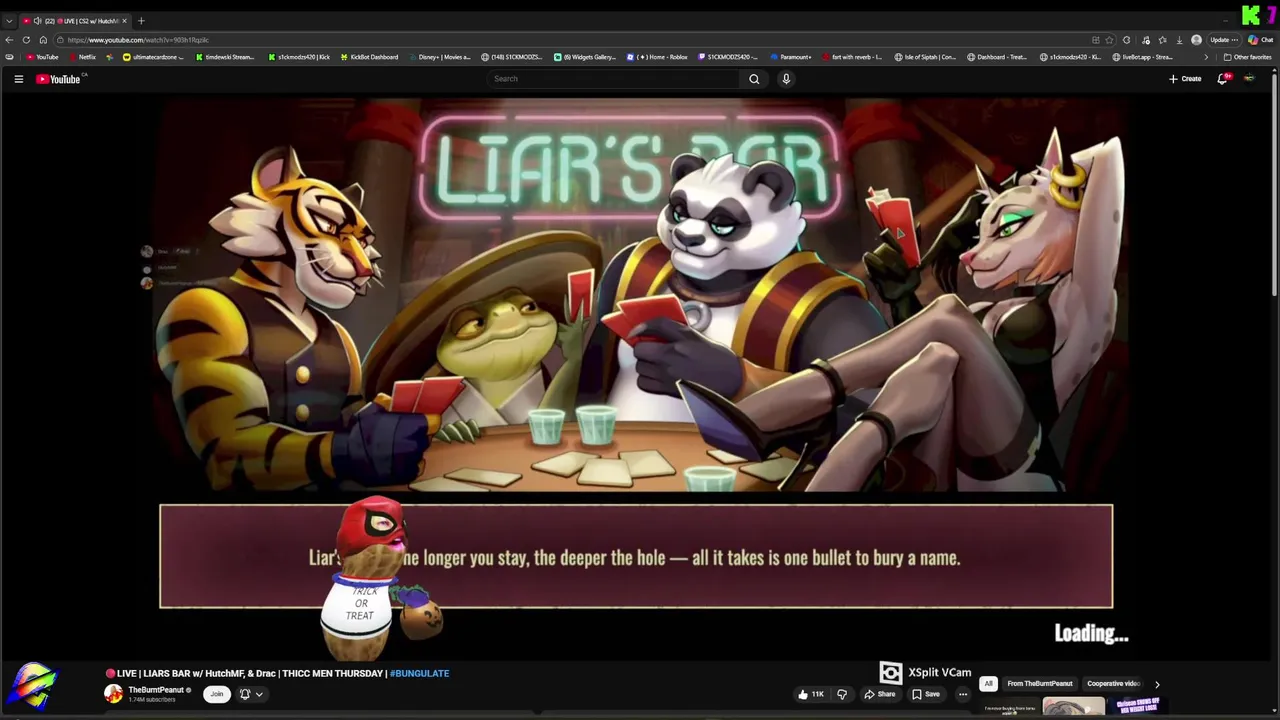The height and width of the screenshot is (720, 1280).
Task: Go back with the browser back arrow
Action: pos(9,40)
